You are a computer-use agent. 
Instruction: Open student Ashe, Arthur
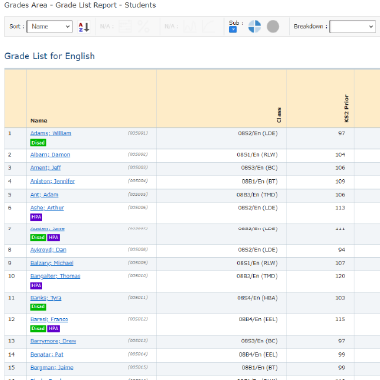[x=47, y=208]
